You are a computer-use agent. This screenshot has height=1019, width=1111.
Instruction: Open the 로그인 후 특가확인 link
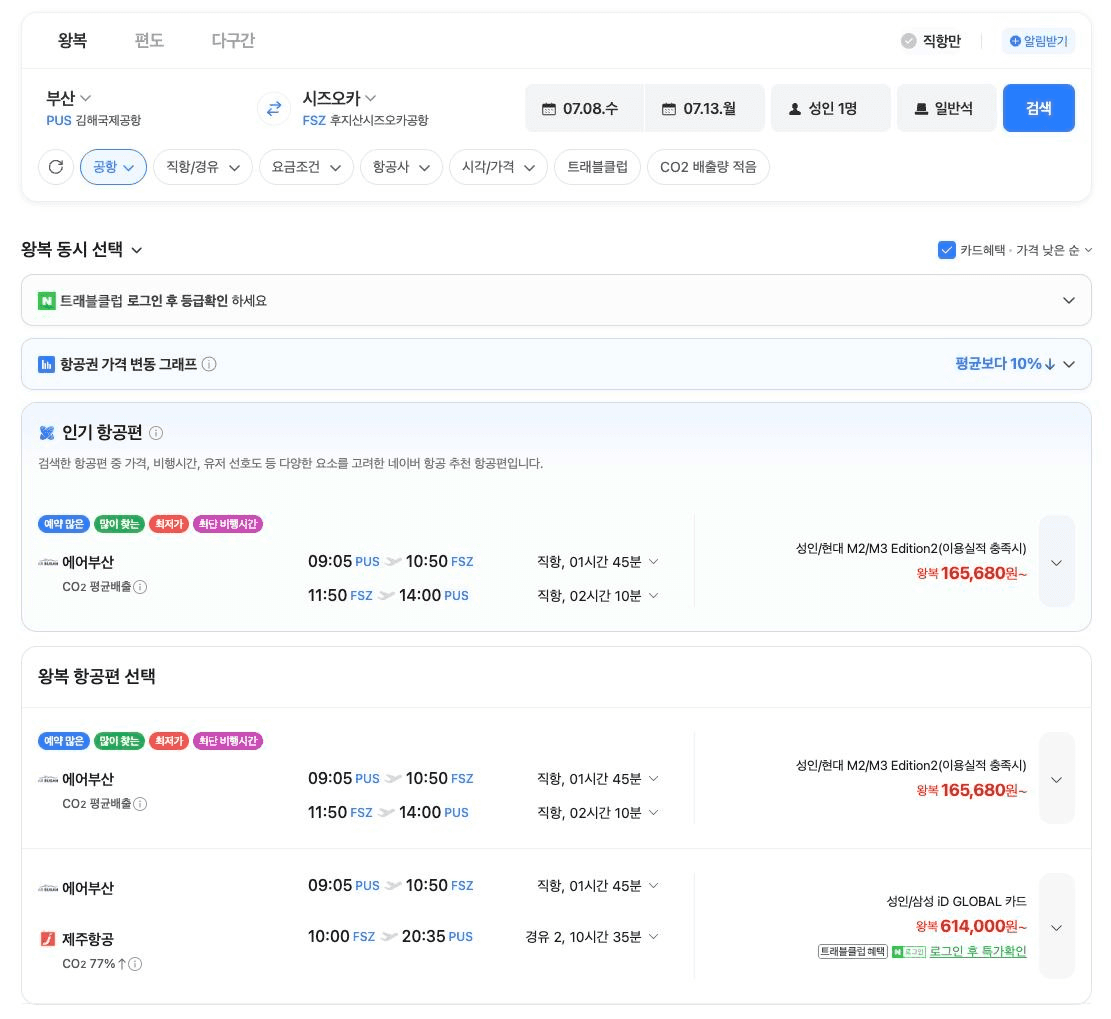coord(978,951)
